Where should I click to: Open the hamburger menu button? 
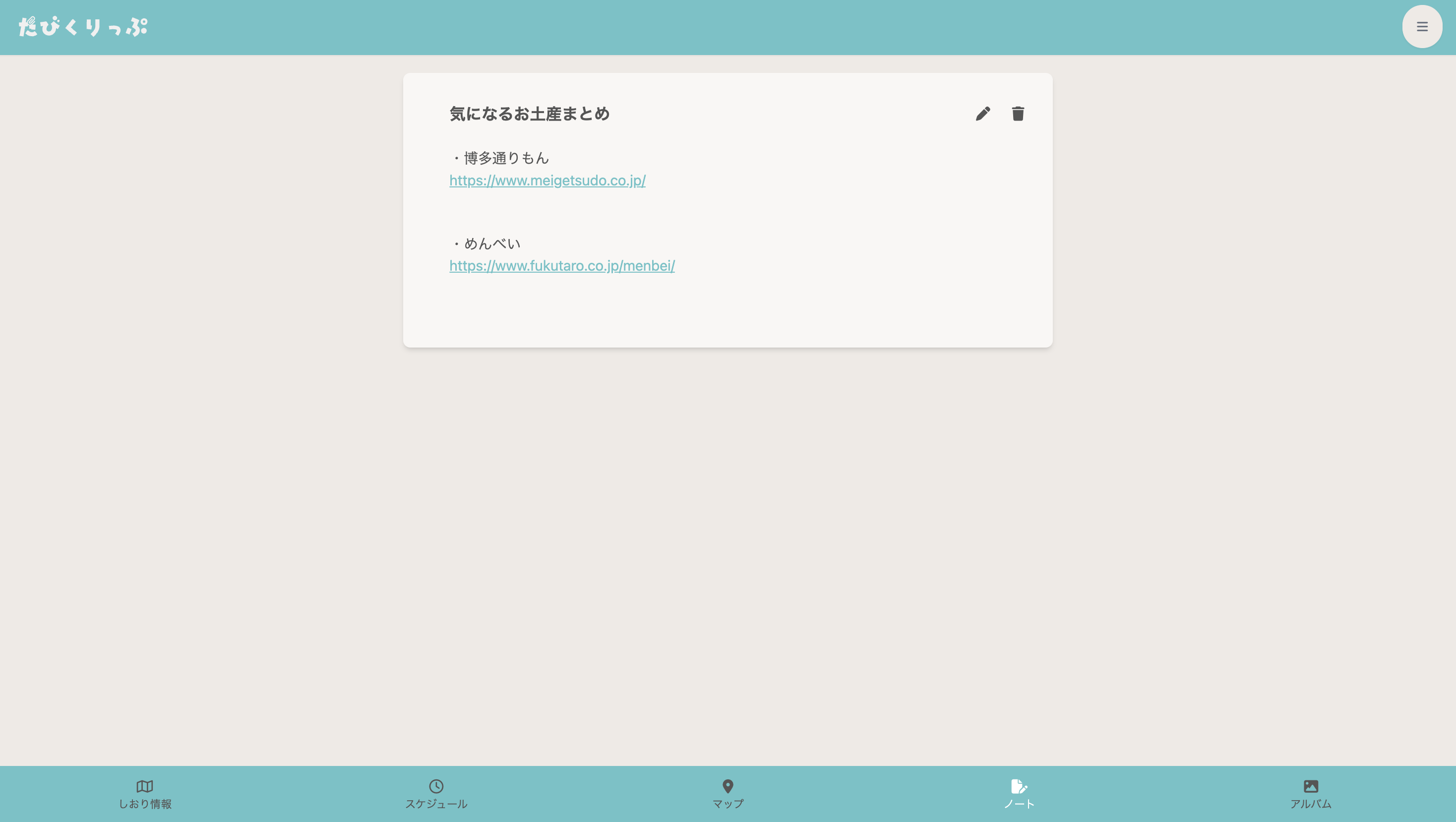[x=1421, y=27]
